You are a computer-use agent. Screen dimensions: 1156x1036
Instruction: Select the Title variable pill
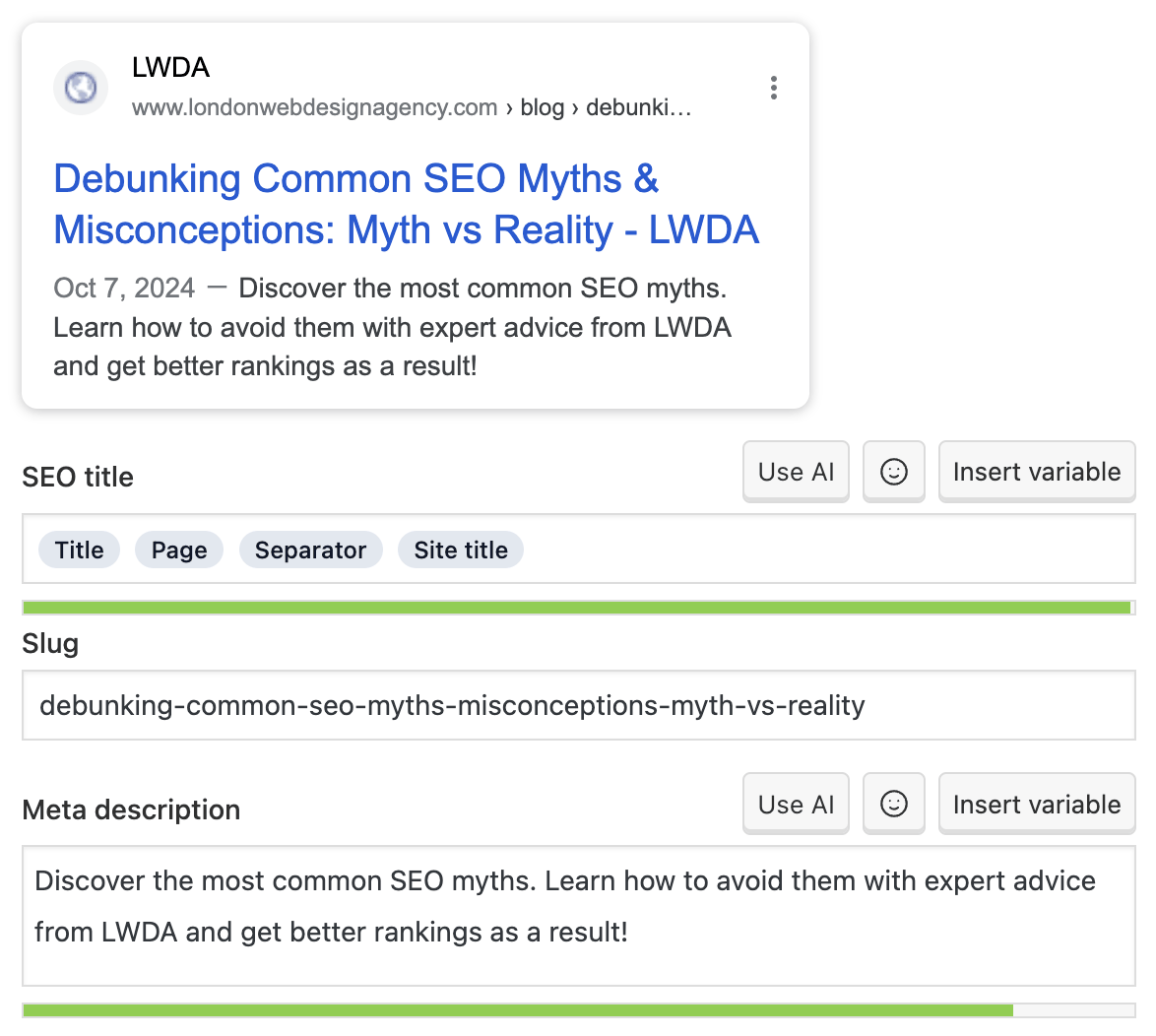click(x=79, y=550)
